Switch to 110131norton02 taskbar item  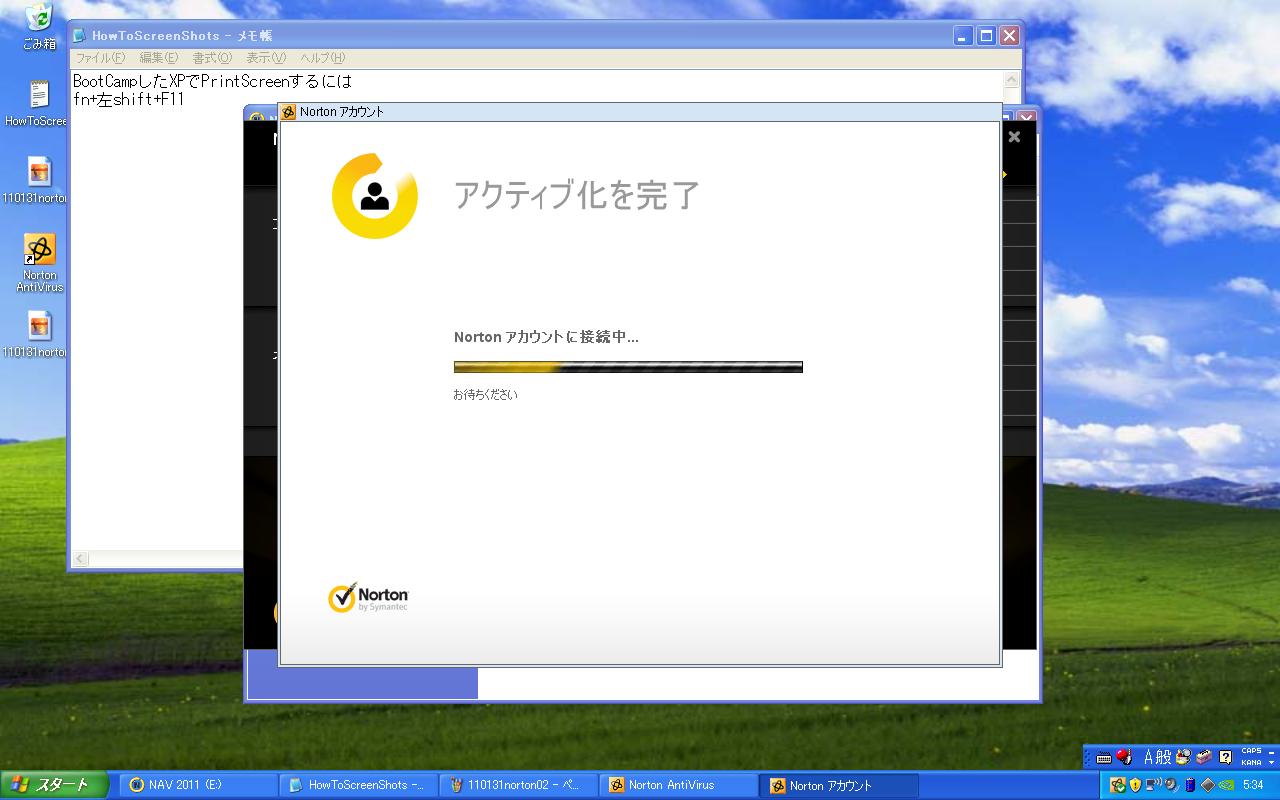[519, 785]
